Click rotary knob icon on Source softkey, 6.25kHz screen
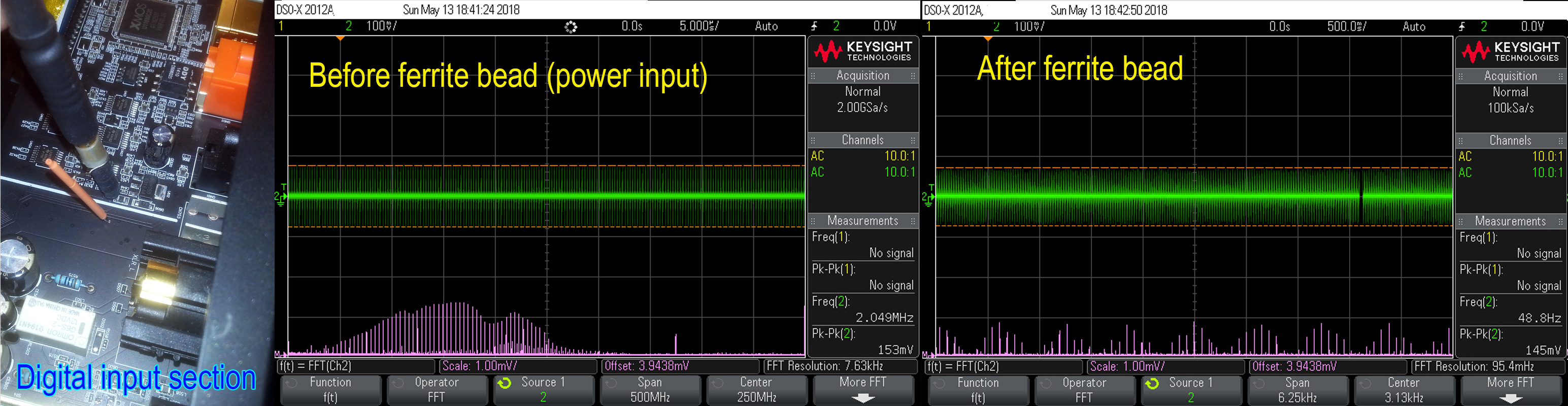Image resolution: width=1568 pixels, height=406 pixels. click(x=1152, y=384)
